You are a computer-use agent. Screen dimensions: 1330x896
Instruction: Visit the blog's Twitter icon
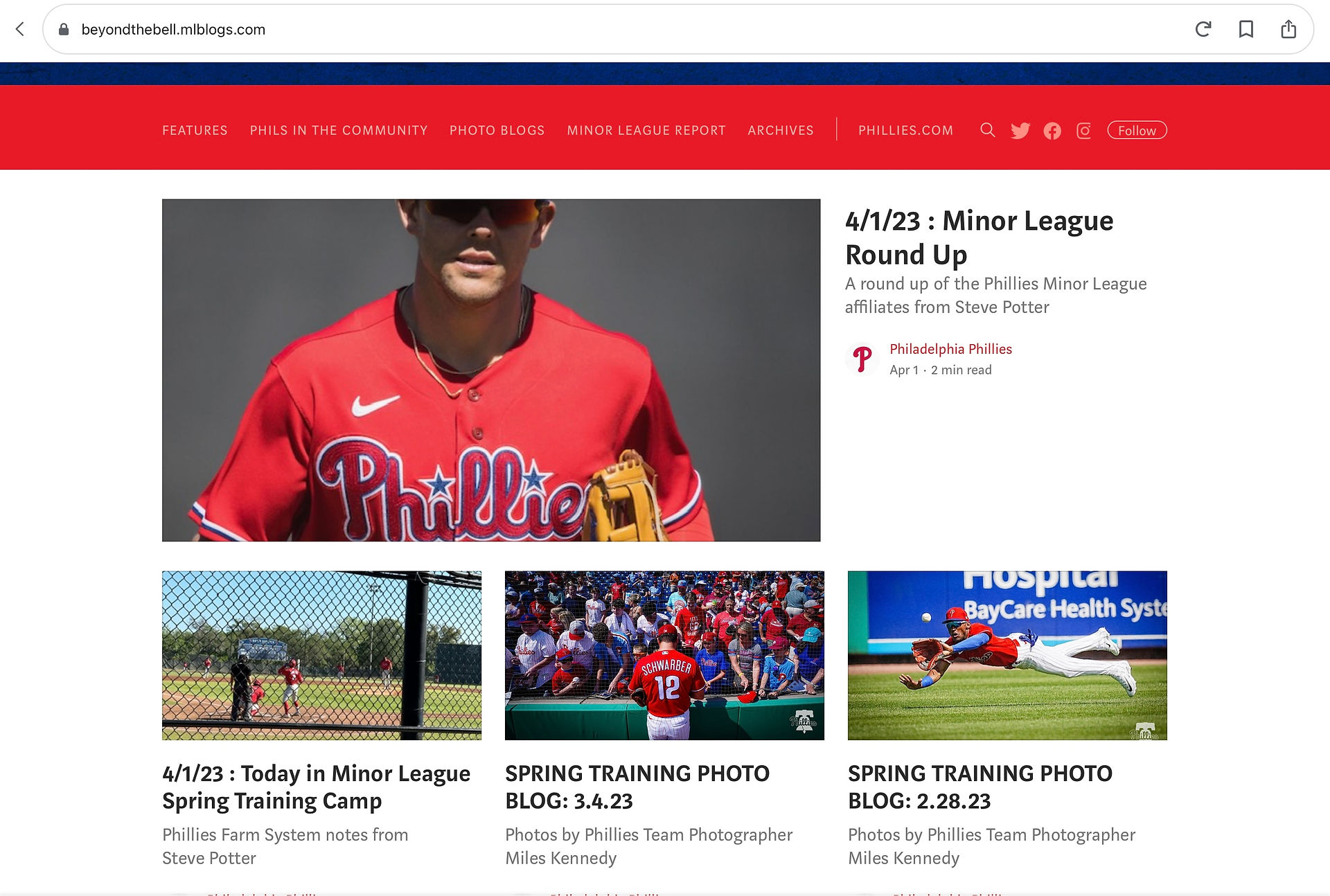(x=1020, y=130)
